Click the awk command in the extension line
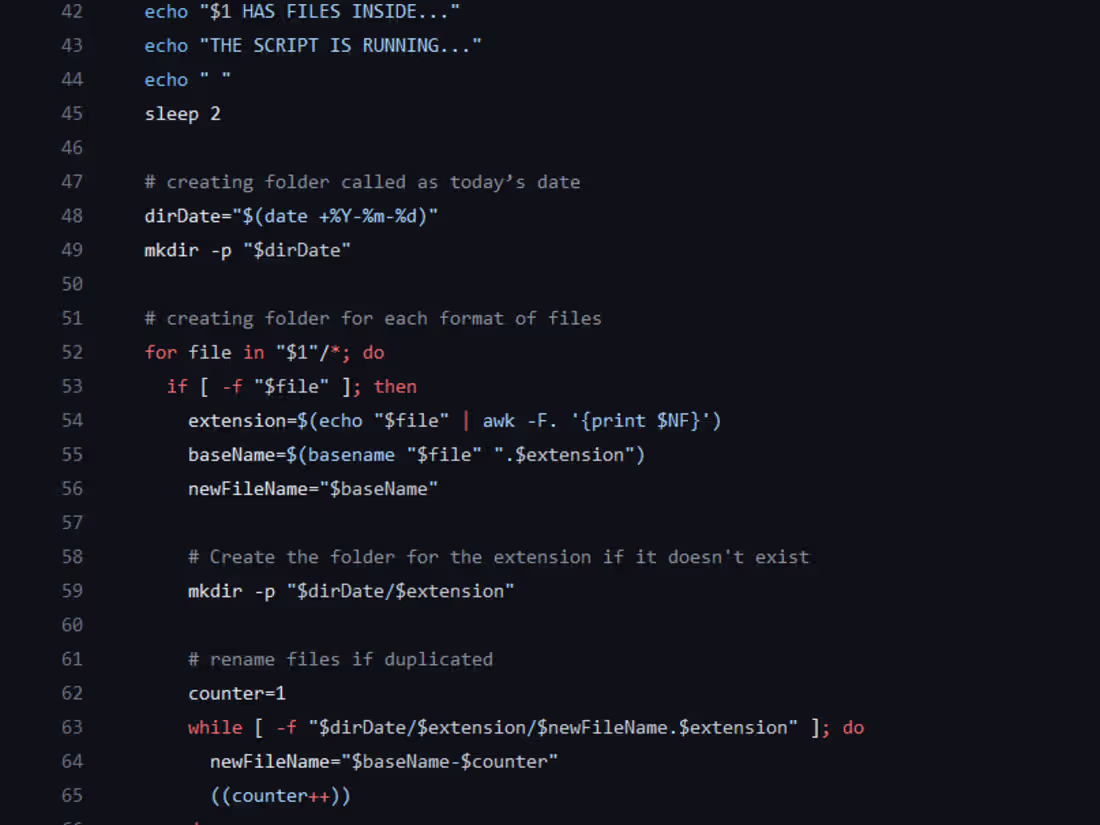 coord(498,421)
